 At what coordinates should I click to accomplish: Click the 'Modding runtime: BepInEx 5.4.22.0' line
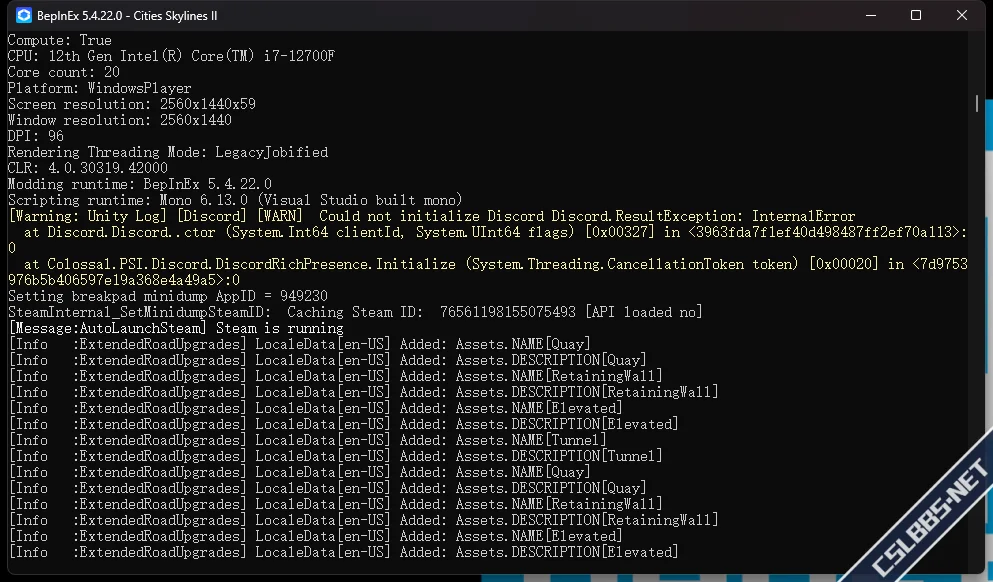pyautogui.click(x=139, y=184)
